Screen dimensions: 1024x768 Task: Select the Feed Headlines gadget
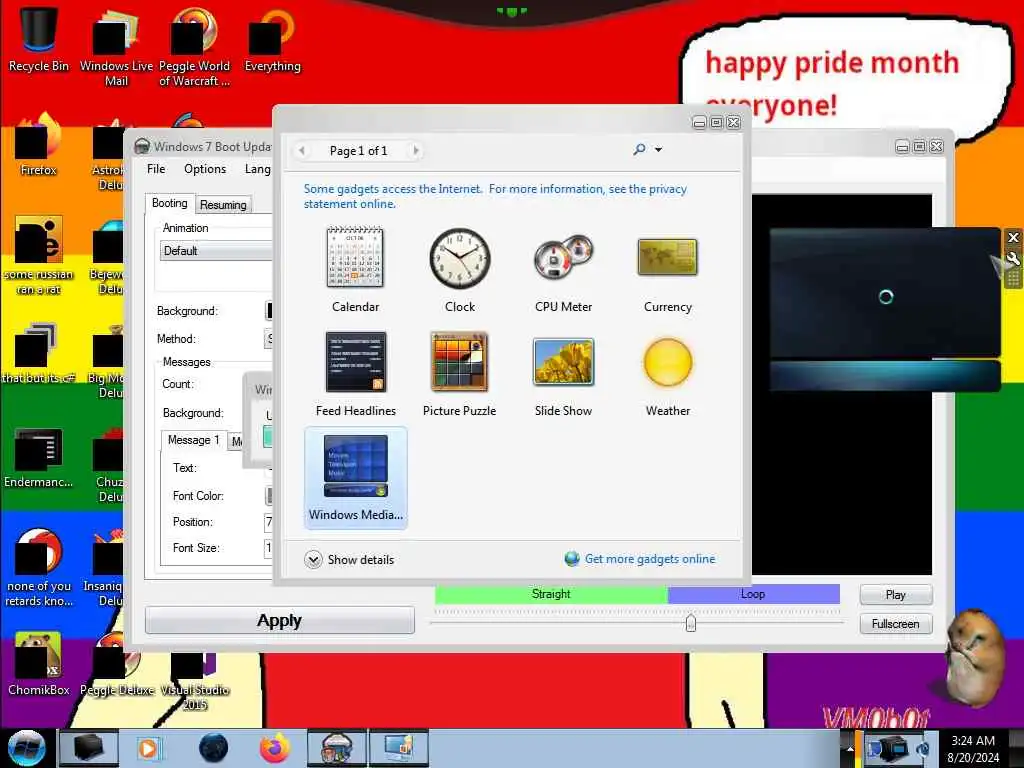pyautogui.click(x=355, y=374)
